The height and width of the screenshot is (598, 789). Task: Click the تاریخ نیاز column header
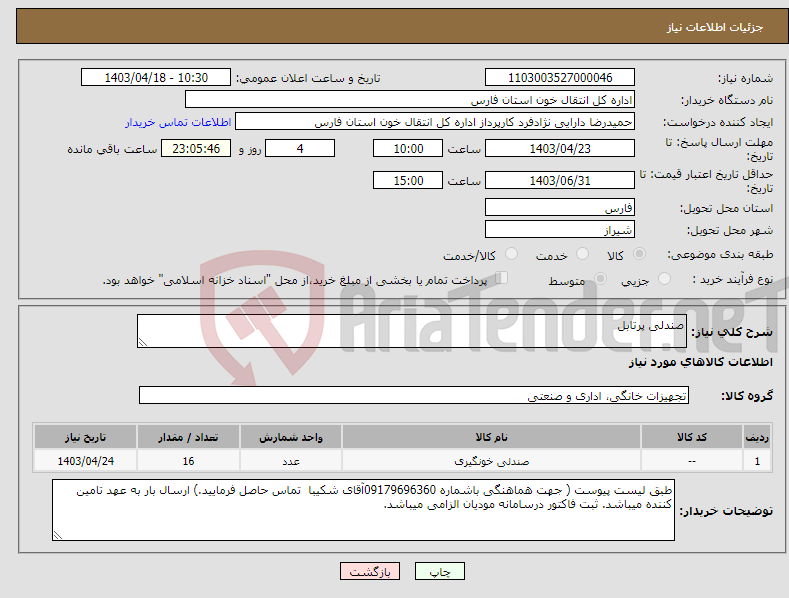(x=85, y=437)
